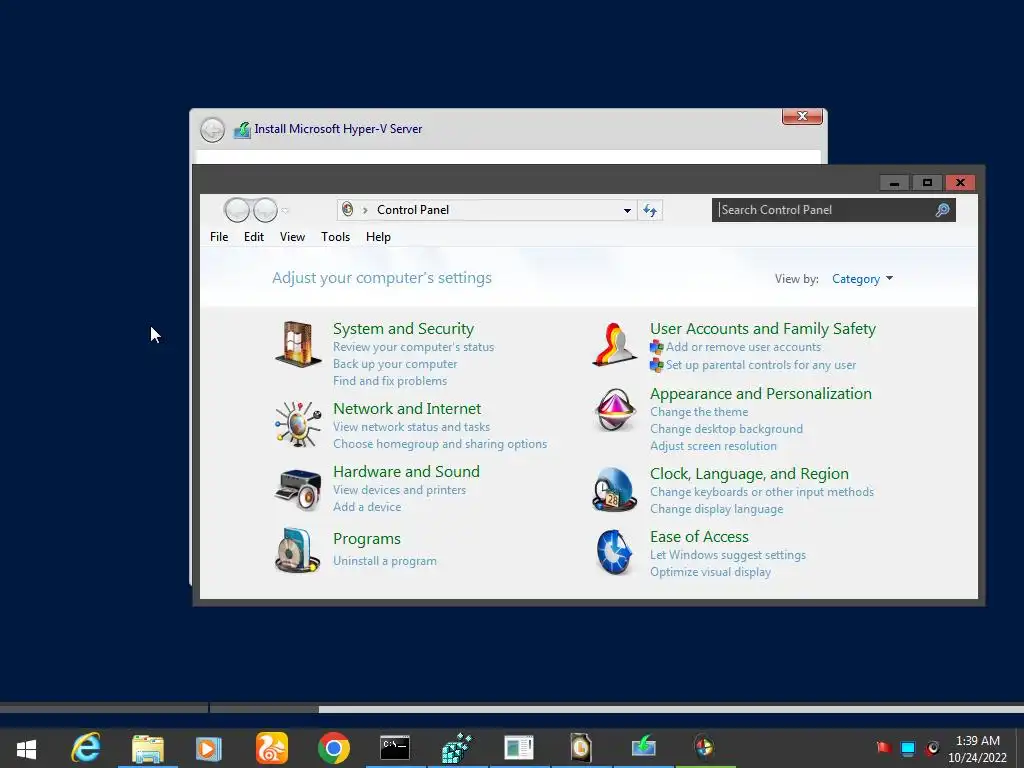Image resolution: width=1024 pixels, height=768 pixels.
Task: Click Change display language link
Action: tap(716, 509)
